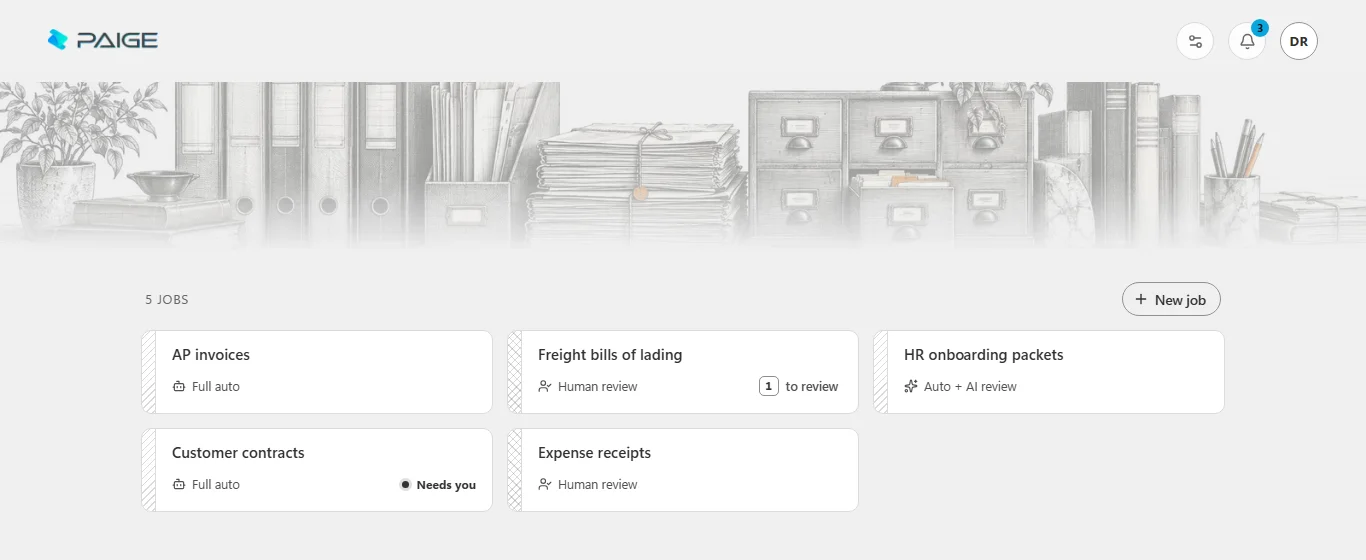Click the person icon in Expense receipts card

545,484
